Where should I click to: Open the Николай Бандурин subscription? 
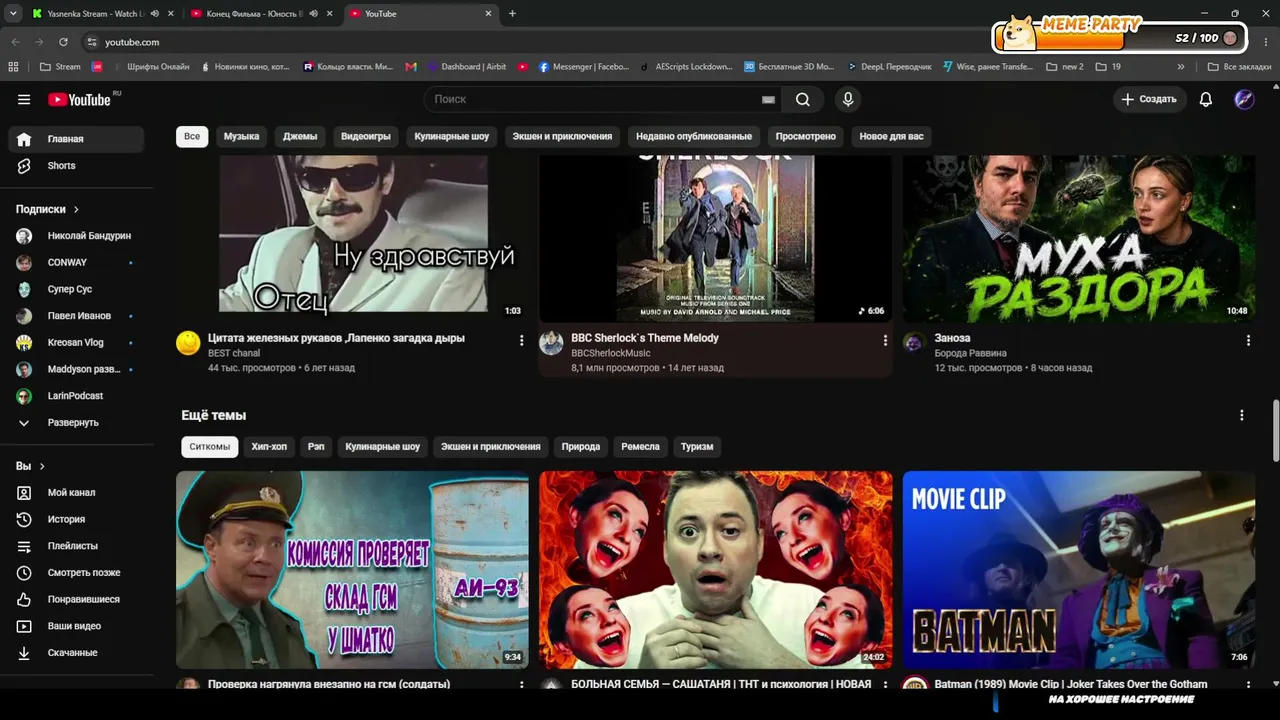tap(76, 236)
